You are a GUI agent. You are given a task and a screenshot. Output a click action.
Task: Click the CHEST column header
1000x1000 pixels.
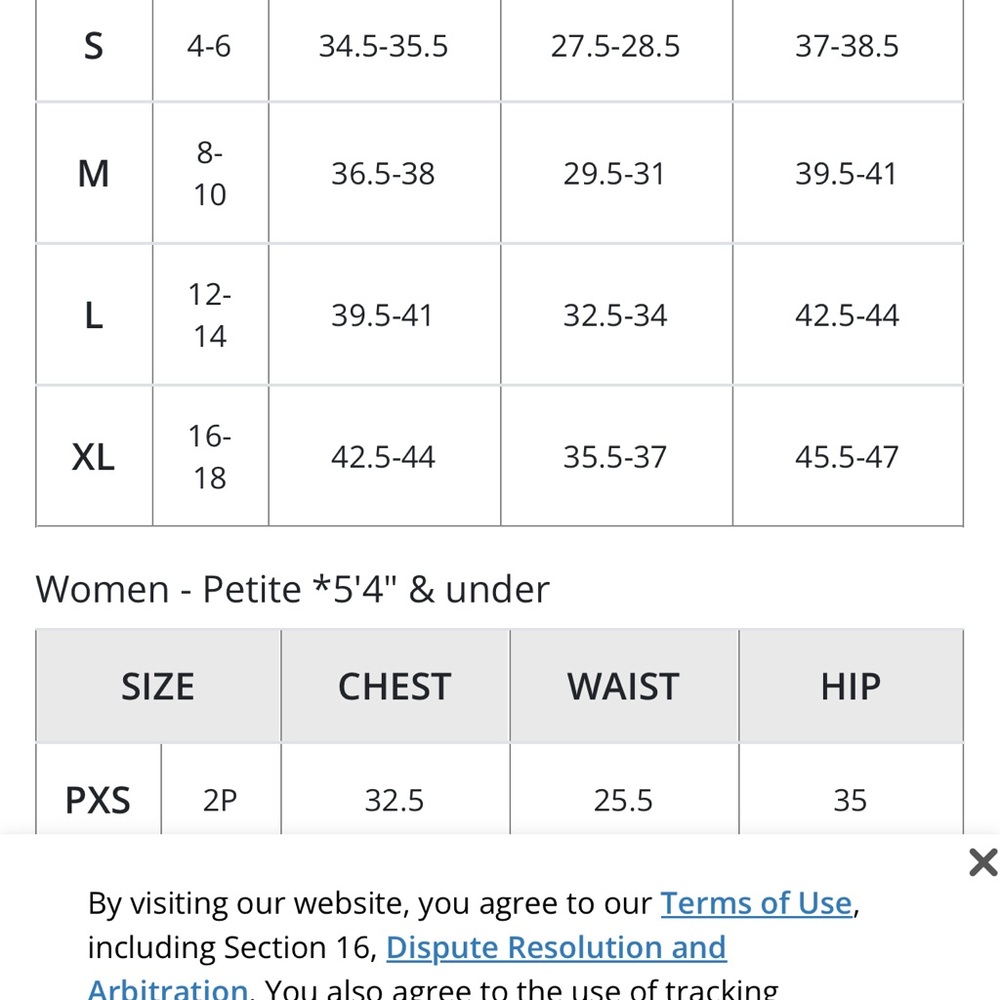pos(395,686)
